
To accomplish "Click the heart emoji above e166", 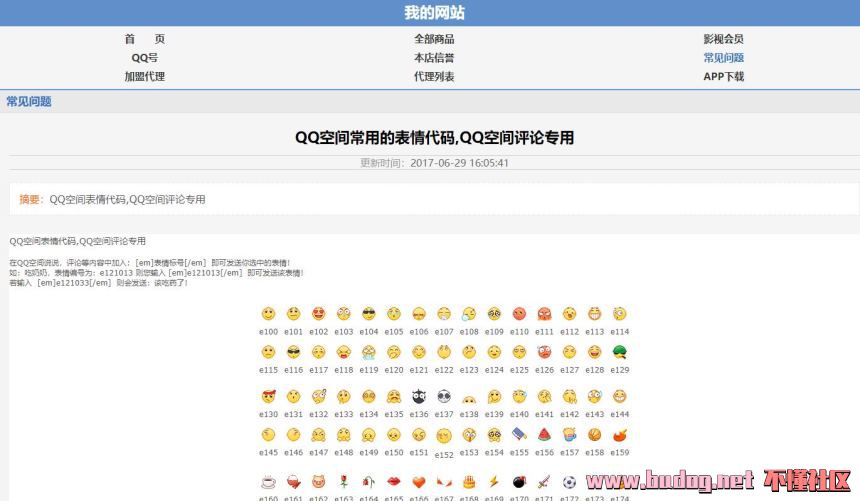I will [x=419, y=482].
